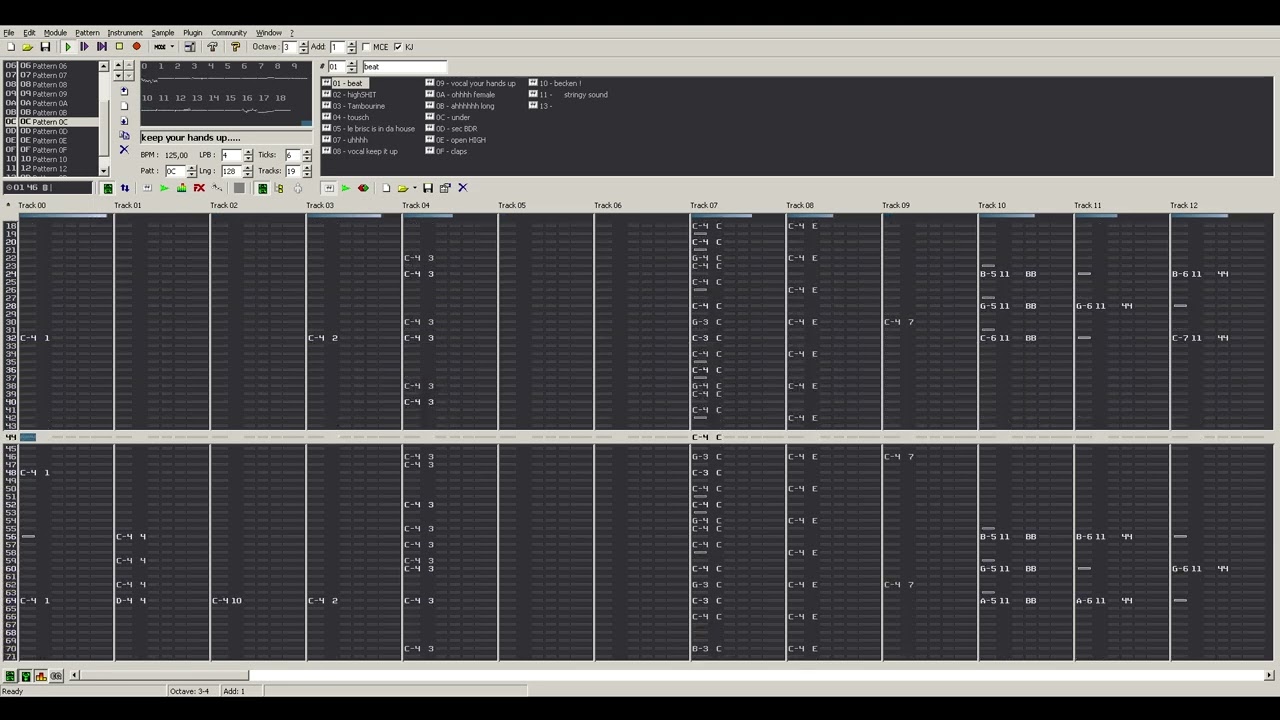The image size is (1280, 720).
Task: Click the song title field 'keep your hands up.....'
Action: [226, 137]
